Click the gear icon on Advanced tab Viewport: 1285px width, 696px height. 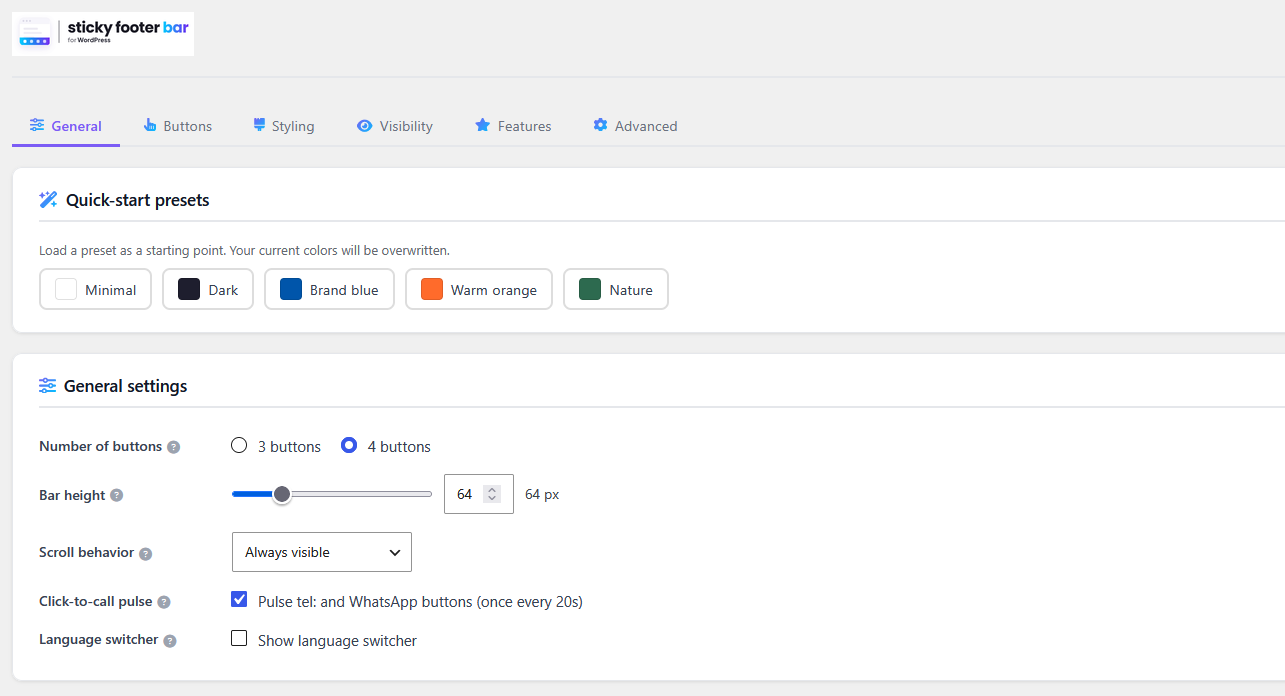pyautogui.click(x=600, y=125)
